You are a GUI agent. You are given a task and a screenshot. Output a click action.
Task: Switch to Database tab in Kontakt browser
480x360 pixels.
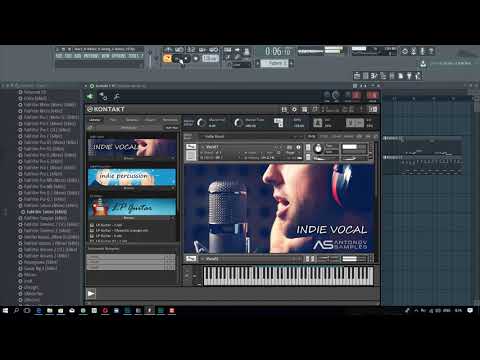pyautogui.click(x=132, y=120)
